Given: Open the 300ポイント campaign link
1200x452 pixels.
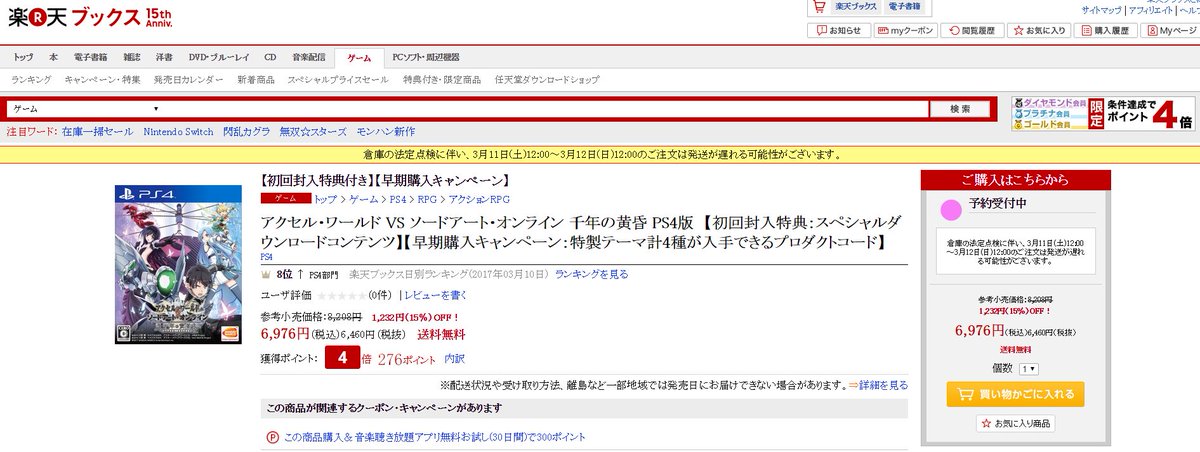Looking at the screenshot, I should click(435, 437).
